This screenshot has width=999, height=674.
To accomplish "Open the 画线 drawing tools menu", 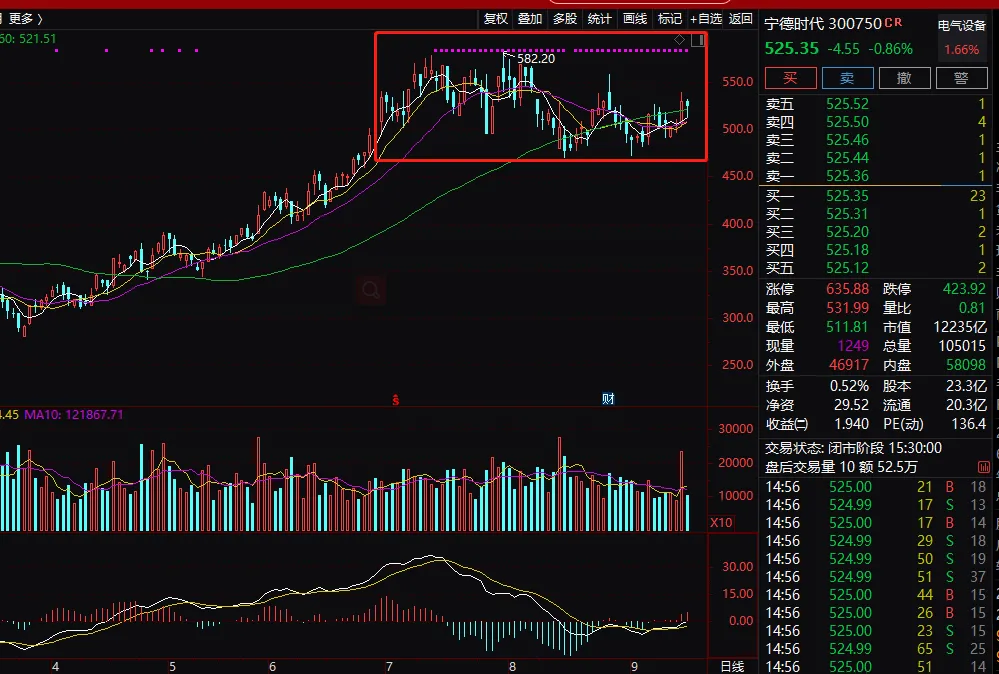I will pyautogui.click(x=635, y=18).
